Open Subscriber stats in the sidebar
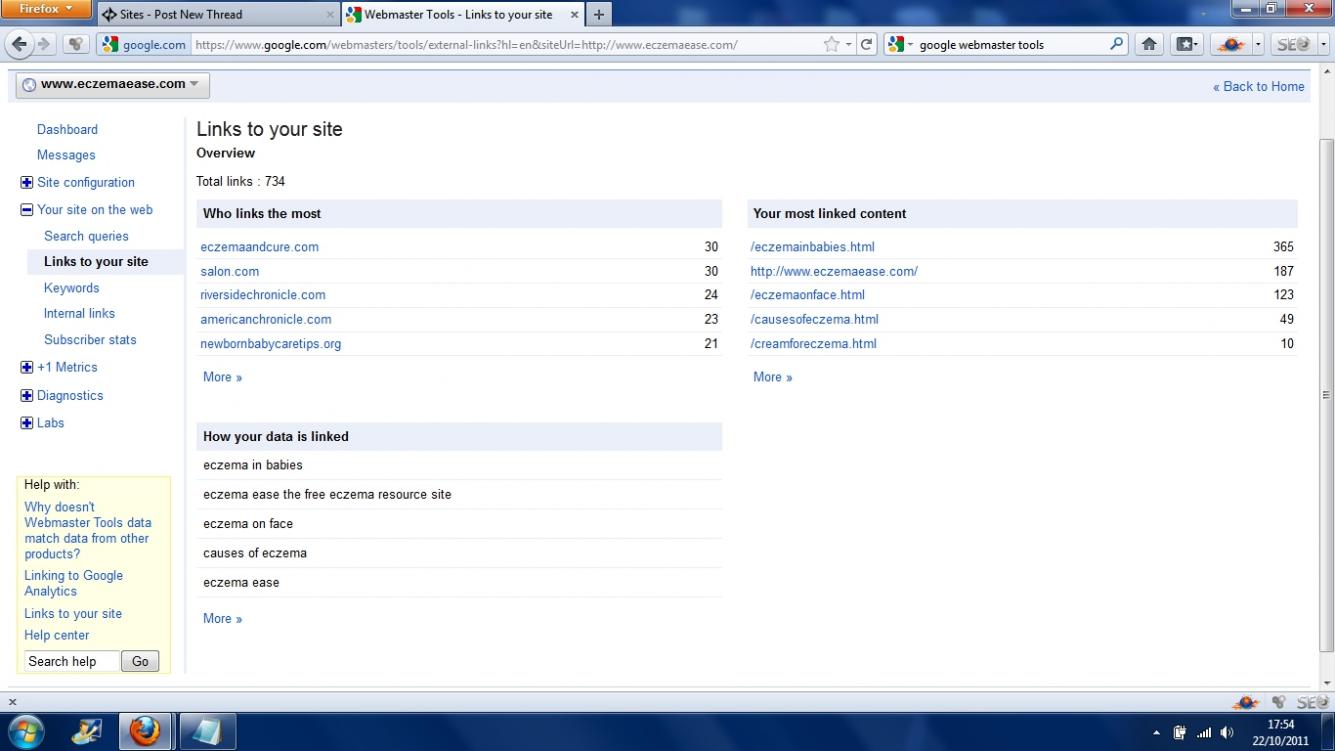 point(90,340)
